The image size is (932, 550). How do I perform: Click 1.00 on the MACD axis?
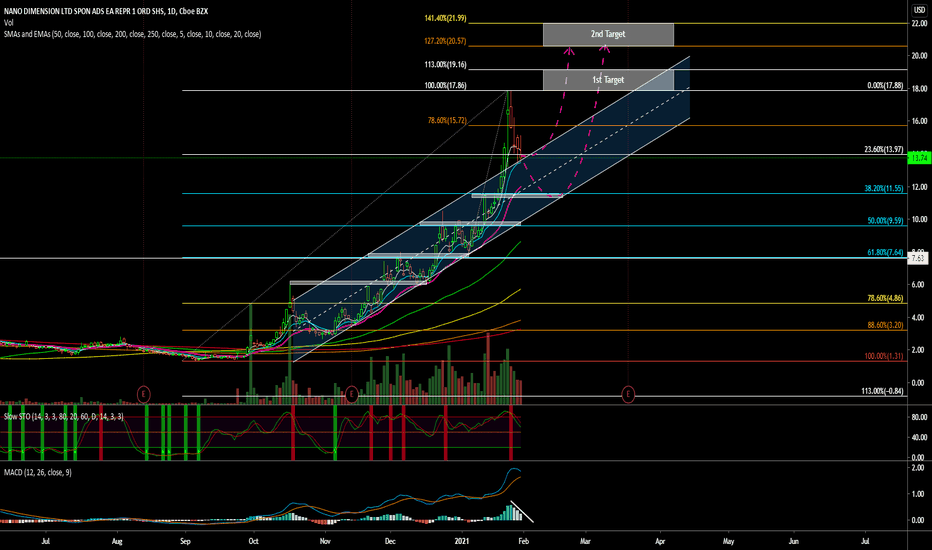click(x=919, y=494)
